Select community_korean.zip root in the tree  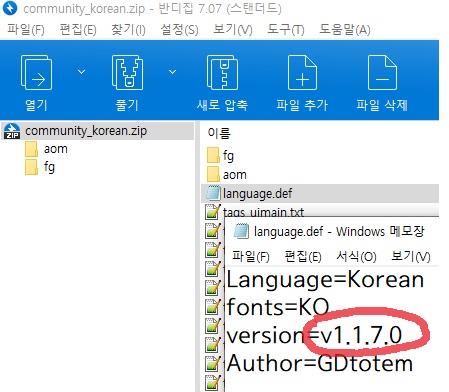[x=98, y=131]
